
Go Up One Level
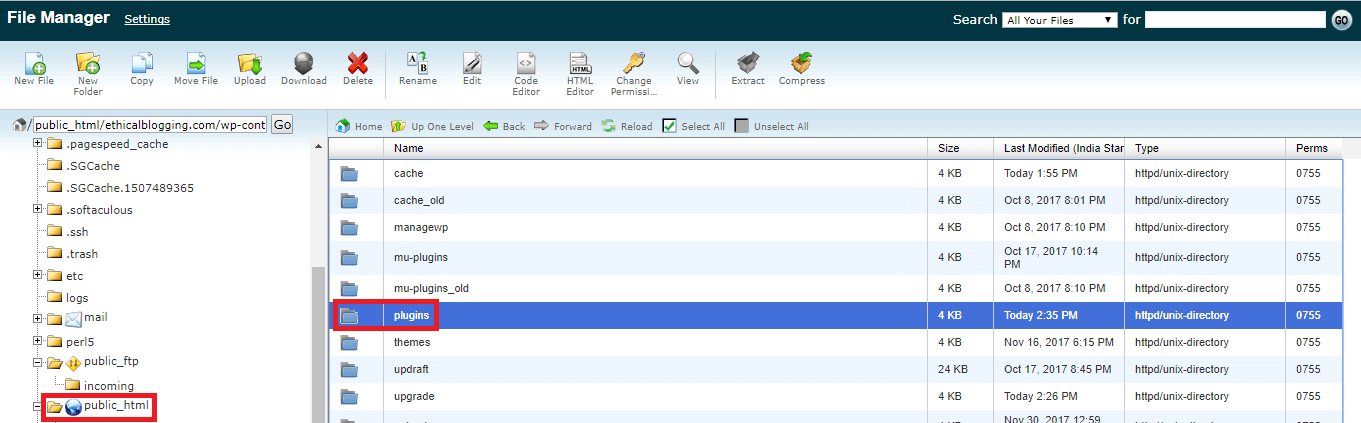click(x=432, y=126)
